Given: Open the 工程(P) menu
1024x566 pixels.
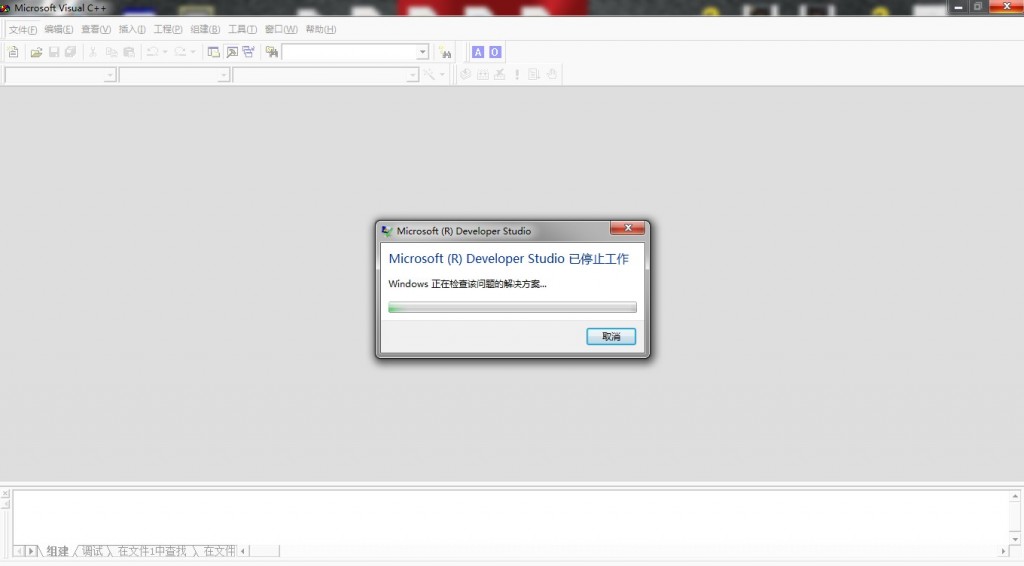Looking at the screenshot, I should [x=168, y=29].
